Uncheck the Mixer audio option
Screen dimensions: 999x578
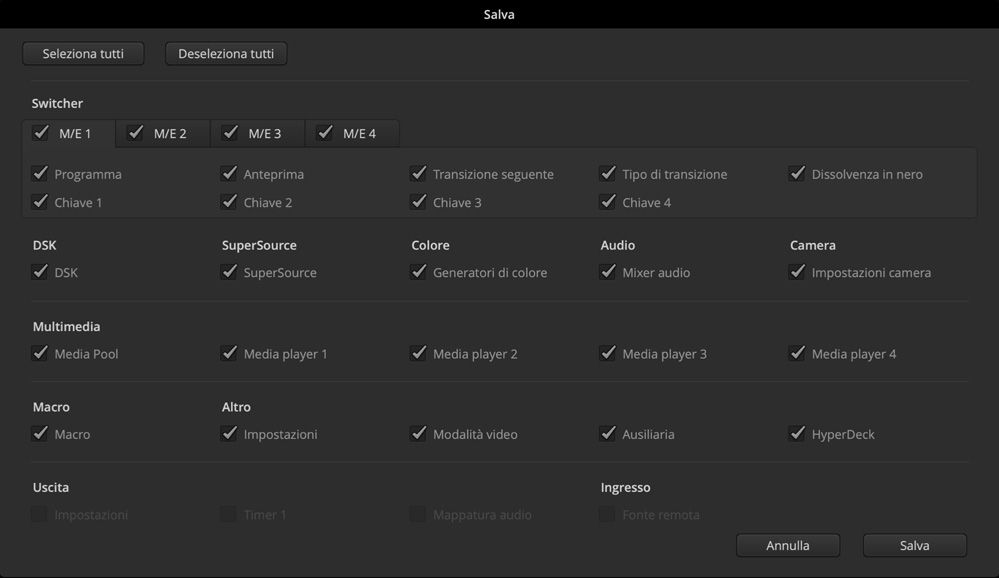coord(607,272)
